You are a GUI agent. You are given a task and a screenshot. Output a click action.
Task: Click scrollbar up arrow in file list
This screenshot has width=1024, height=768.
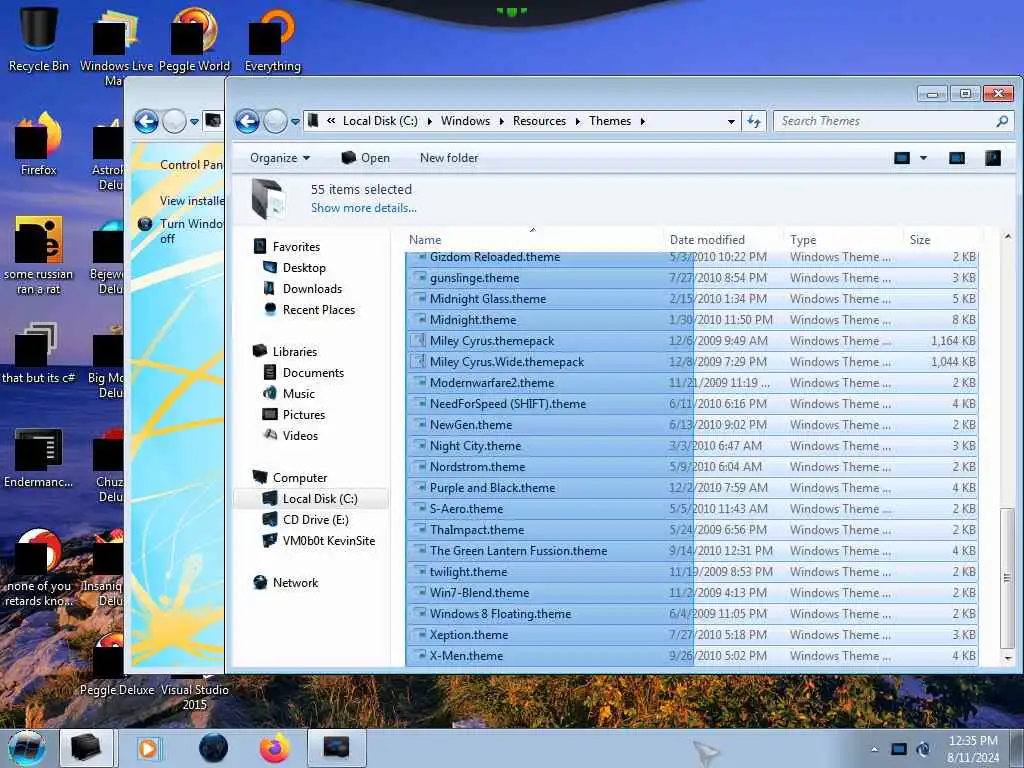click(x=1007, y=236)
